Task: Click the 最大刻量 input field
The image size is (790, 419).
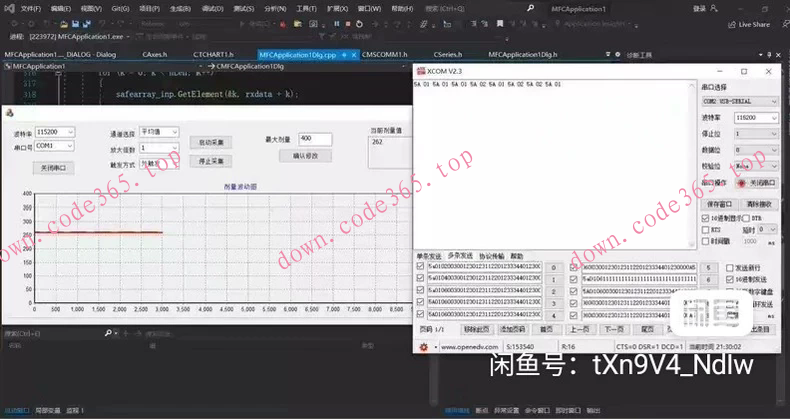Action: [320, 138]
